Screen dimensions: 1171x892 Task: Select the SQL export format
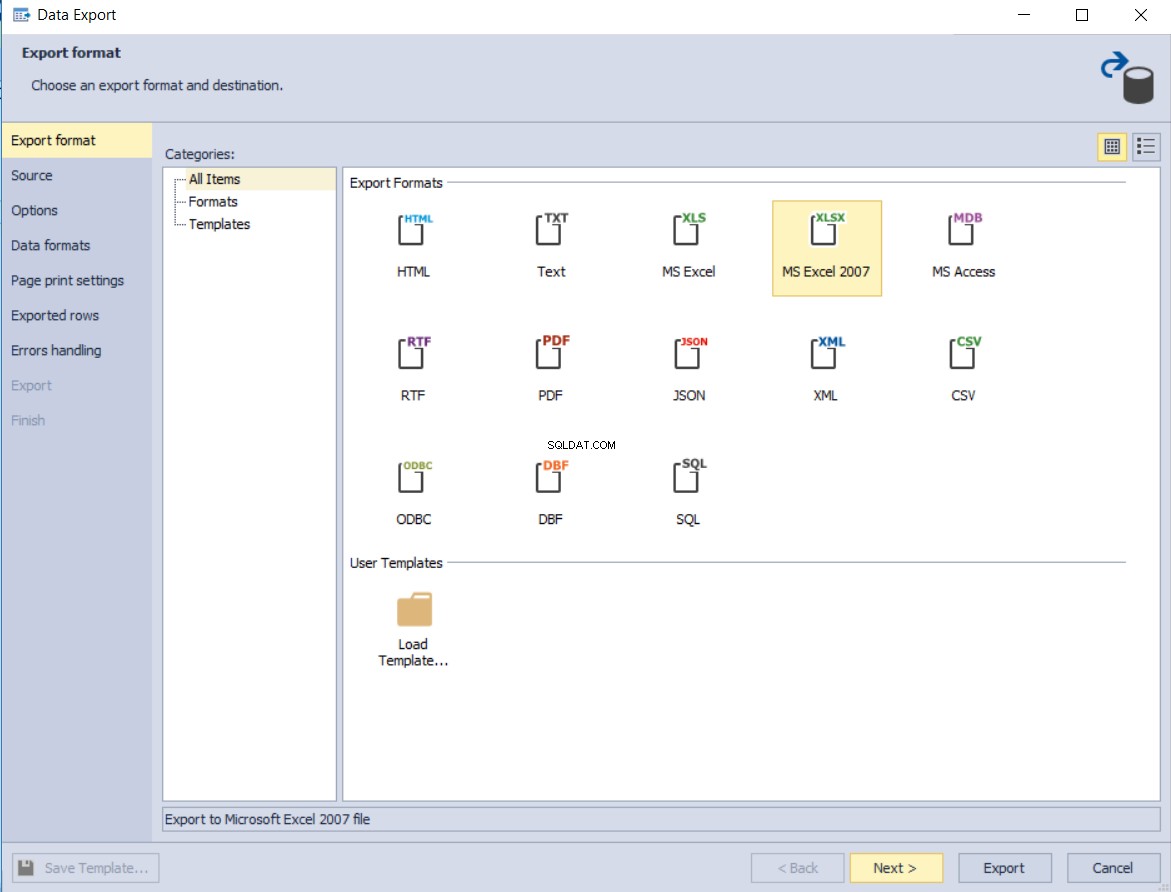click(689, 477)
